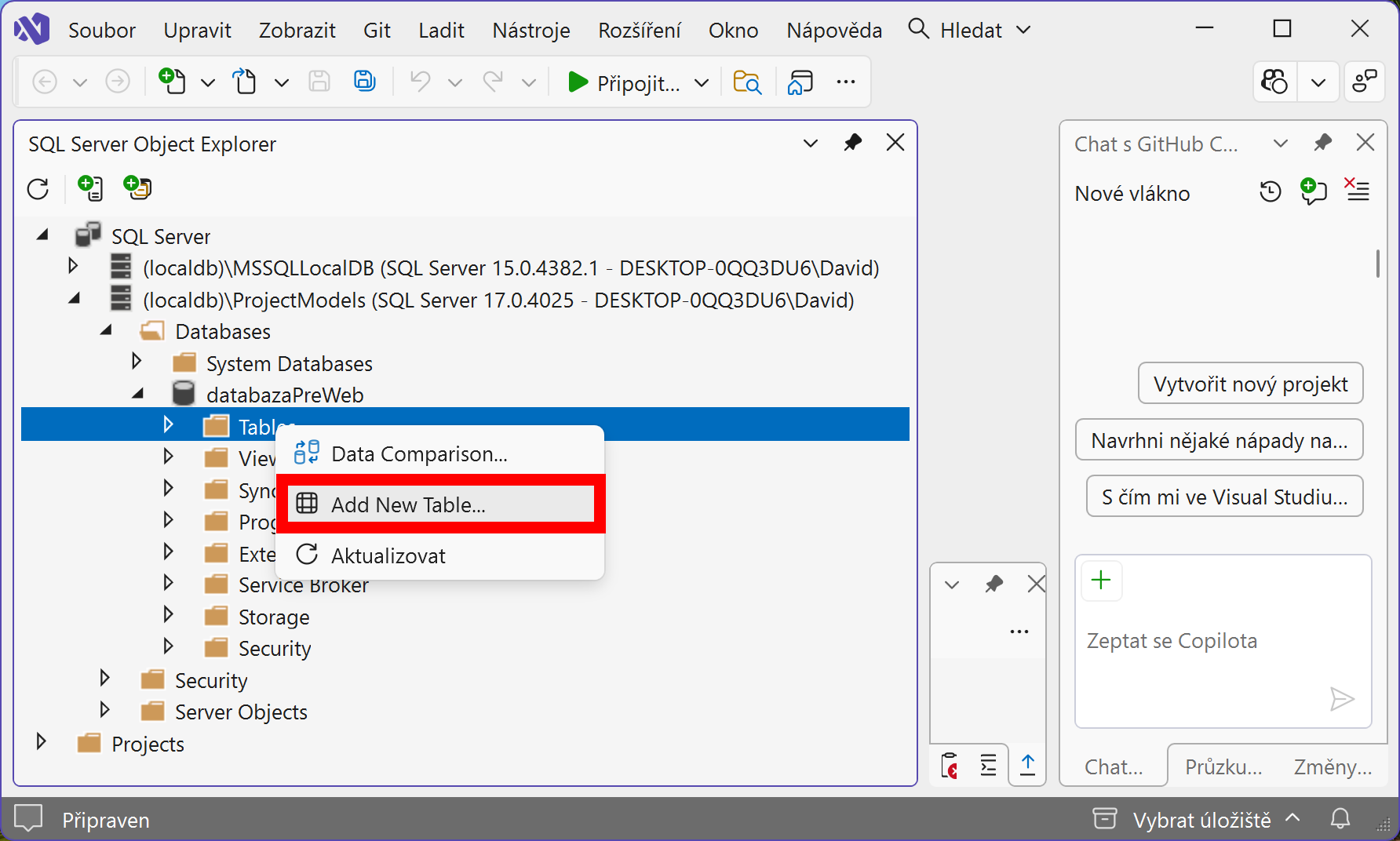Expand the System Databases folder
This screenshot has width=1400, height=841.
[x=137, y=361]
